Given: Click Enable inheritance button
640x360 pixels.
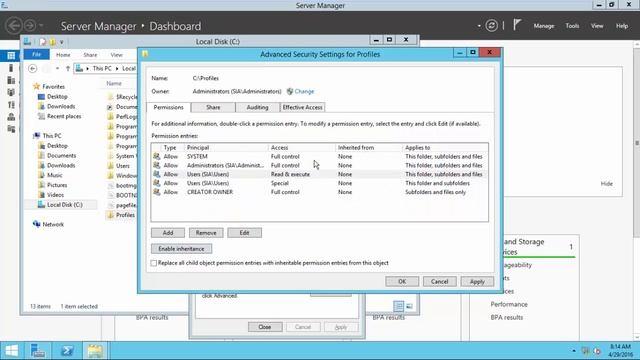Looking at the screenshot, I should [x=181, y=249].
